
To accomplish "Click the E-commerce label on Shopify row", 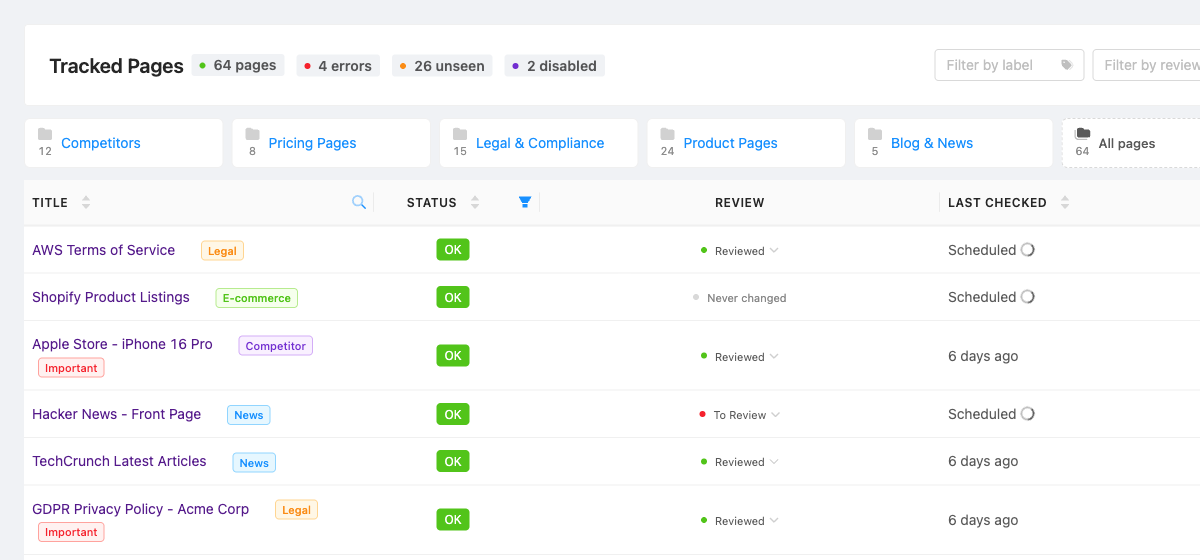I will point(256,298).
